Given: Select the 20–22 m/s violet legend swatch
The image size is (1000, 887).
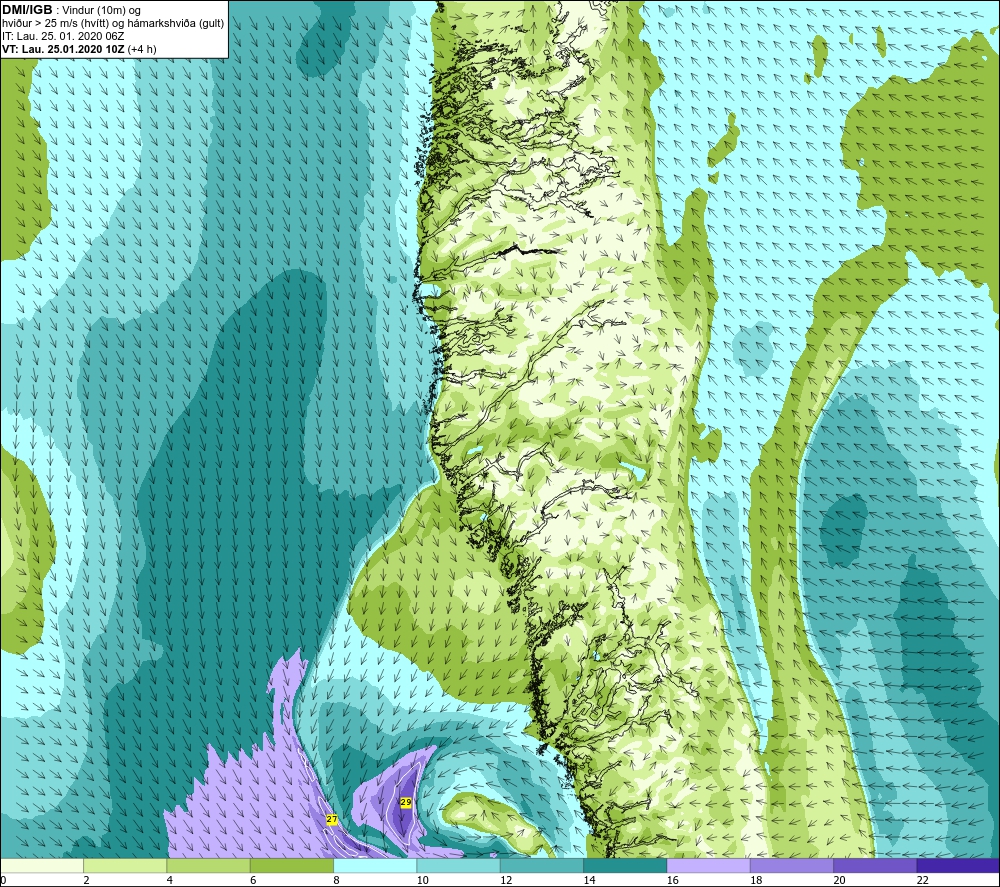Looking at the screenshot, I should click(x=875, y=866).
